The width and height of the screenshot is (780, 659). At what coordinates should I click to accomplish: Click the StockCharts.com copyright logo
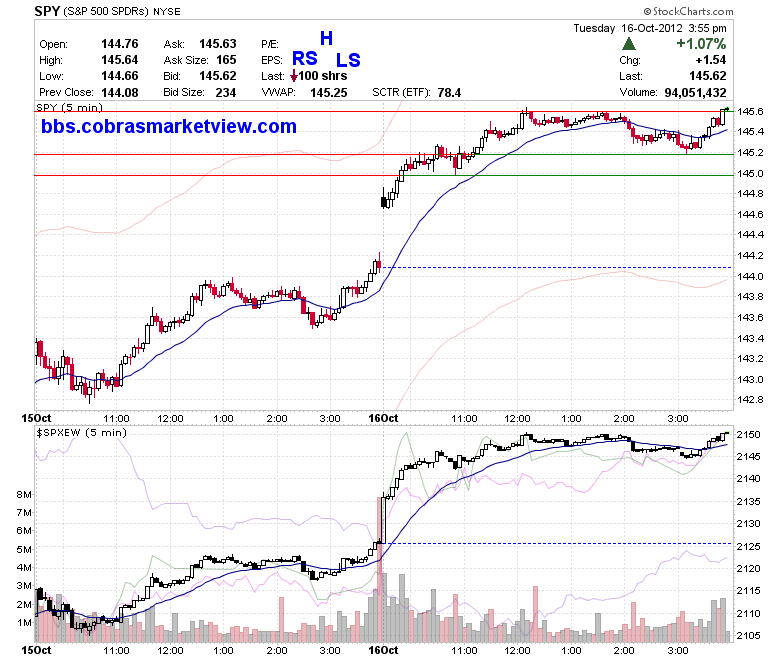click(x=688, y=11)
